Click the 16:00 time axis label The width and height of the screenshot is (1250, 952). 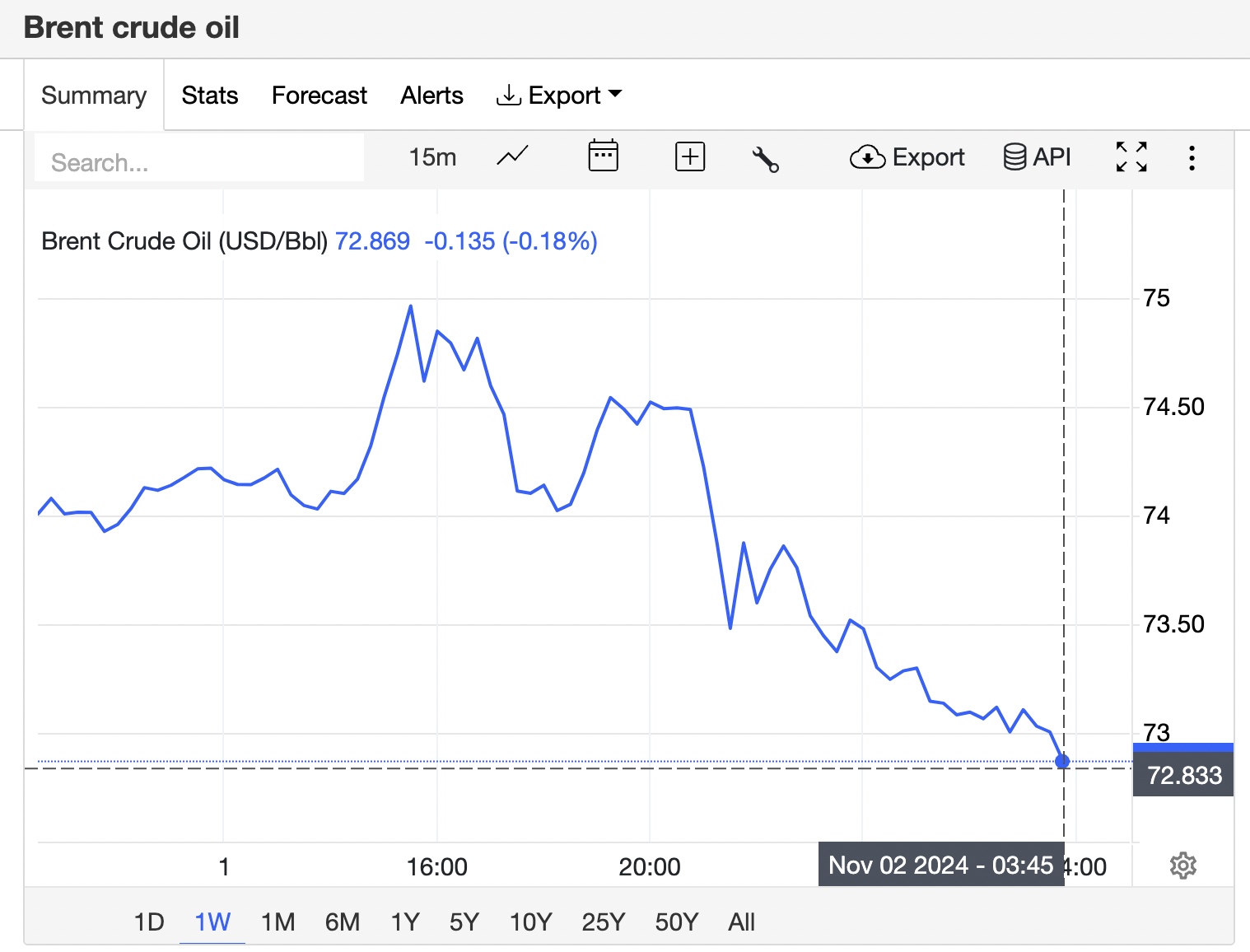[x=436, y=866]
